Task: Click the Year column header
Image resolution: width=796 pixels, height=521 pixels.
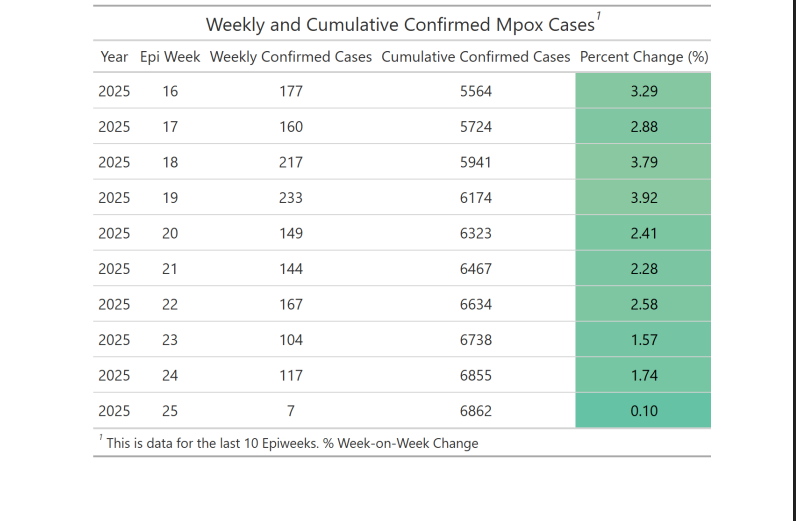Action: point(114,57)
